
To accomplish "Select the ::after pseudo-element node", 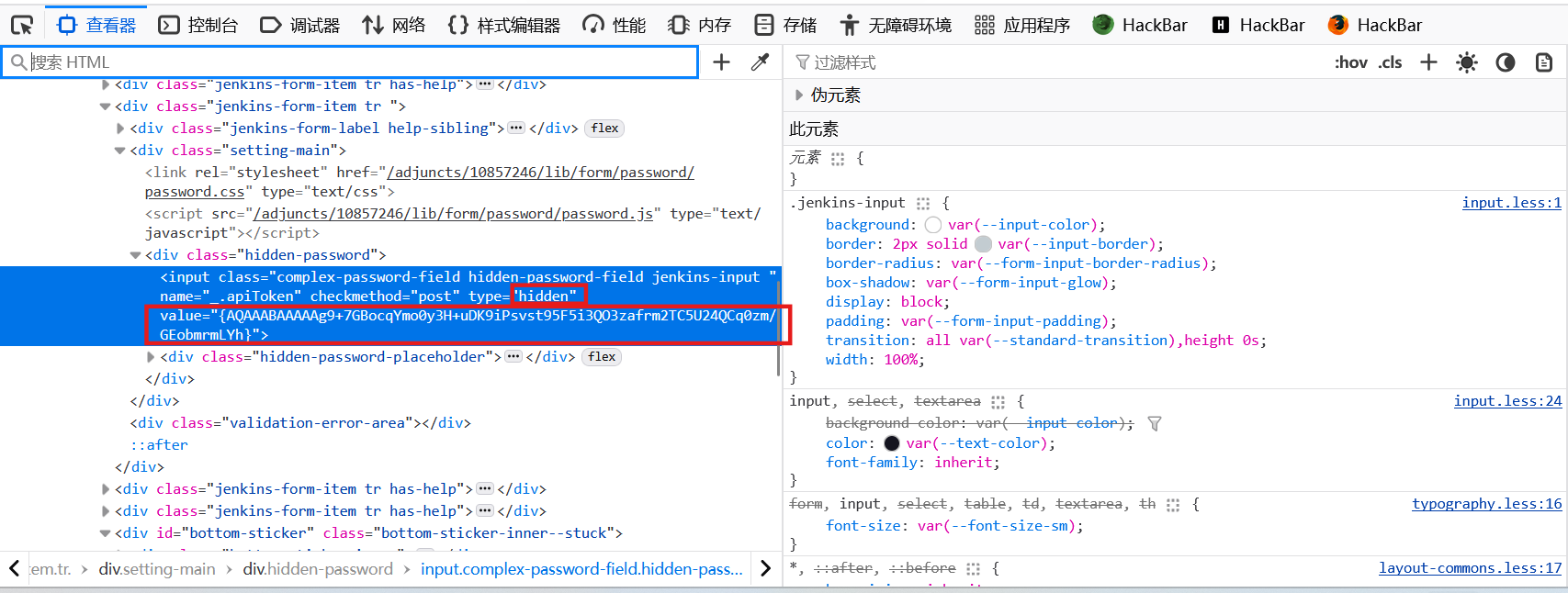I will tap(159, 445).
